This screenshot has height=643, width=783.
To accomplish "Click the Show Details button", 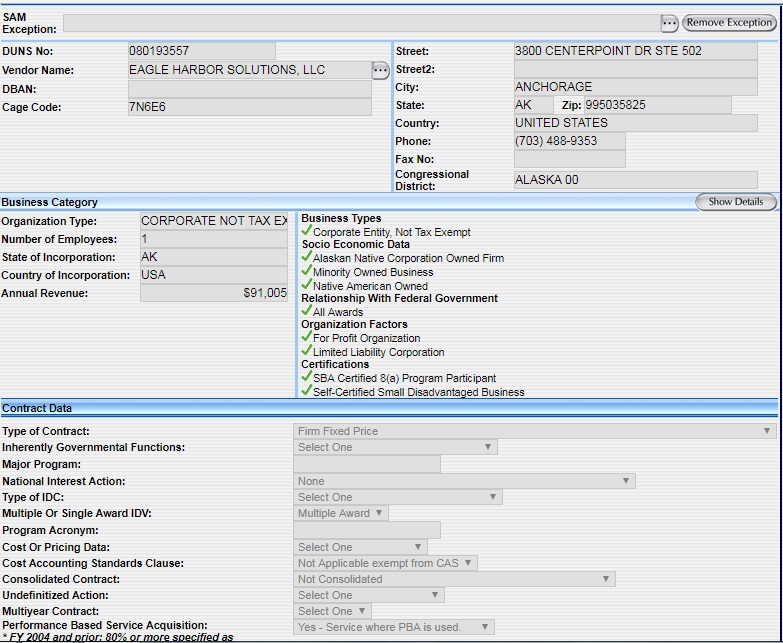I will click(x=735, y=202).
